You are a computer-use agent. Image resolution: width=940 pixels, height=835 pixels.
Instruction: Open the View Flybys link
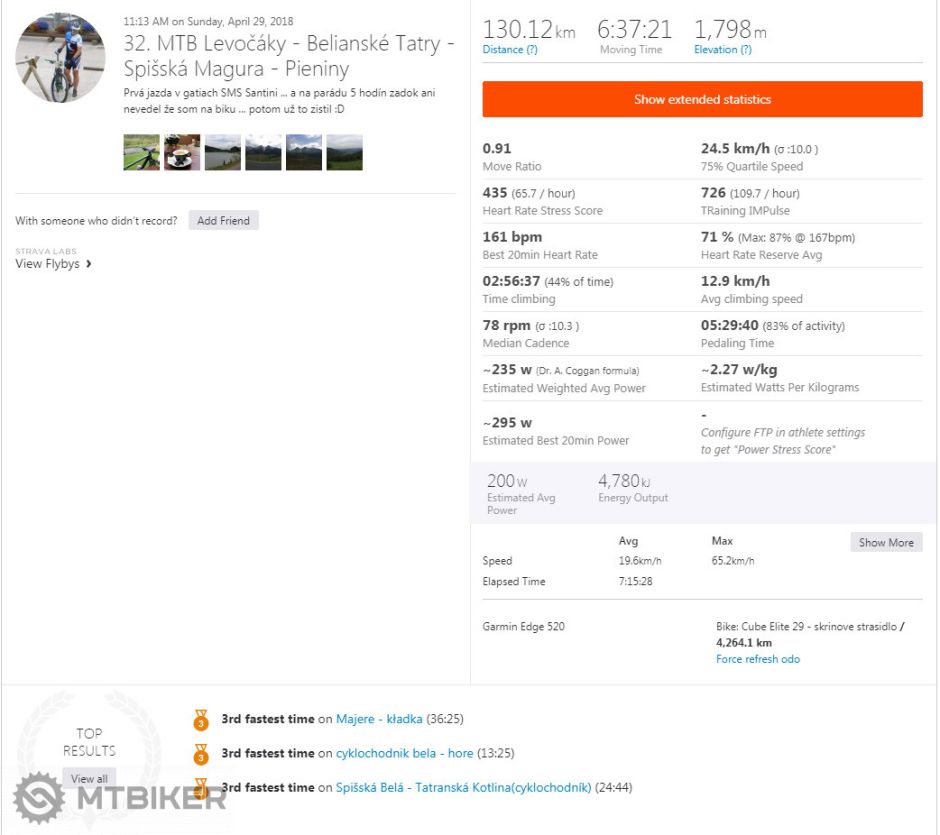47,264
